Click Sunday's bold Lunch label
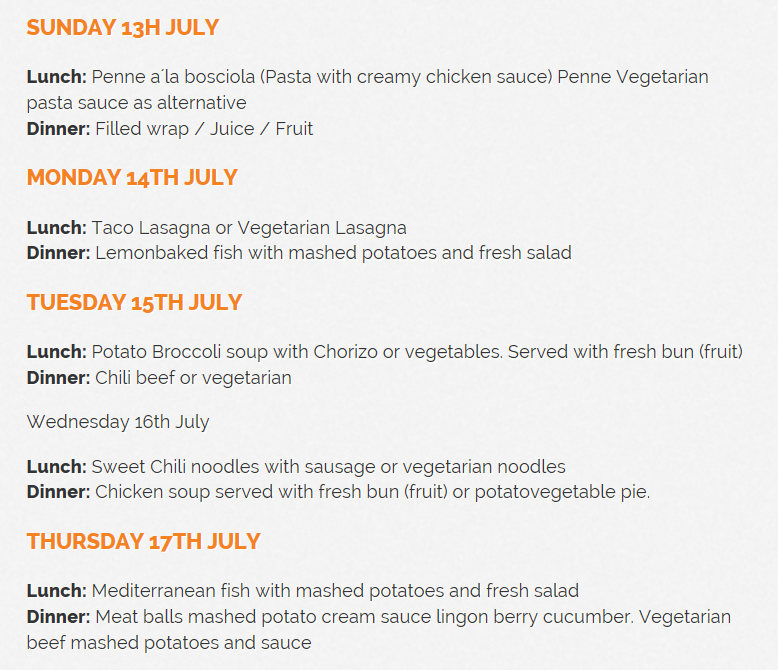This screenshot has width=778, height=670. point(57,77)
